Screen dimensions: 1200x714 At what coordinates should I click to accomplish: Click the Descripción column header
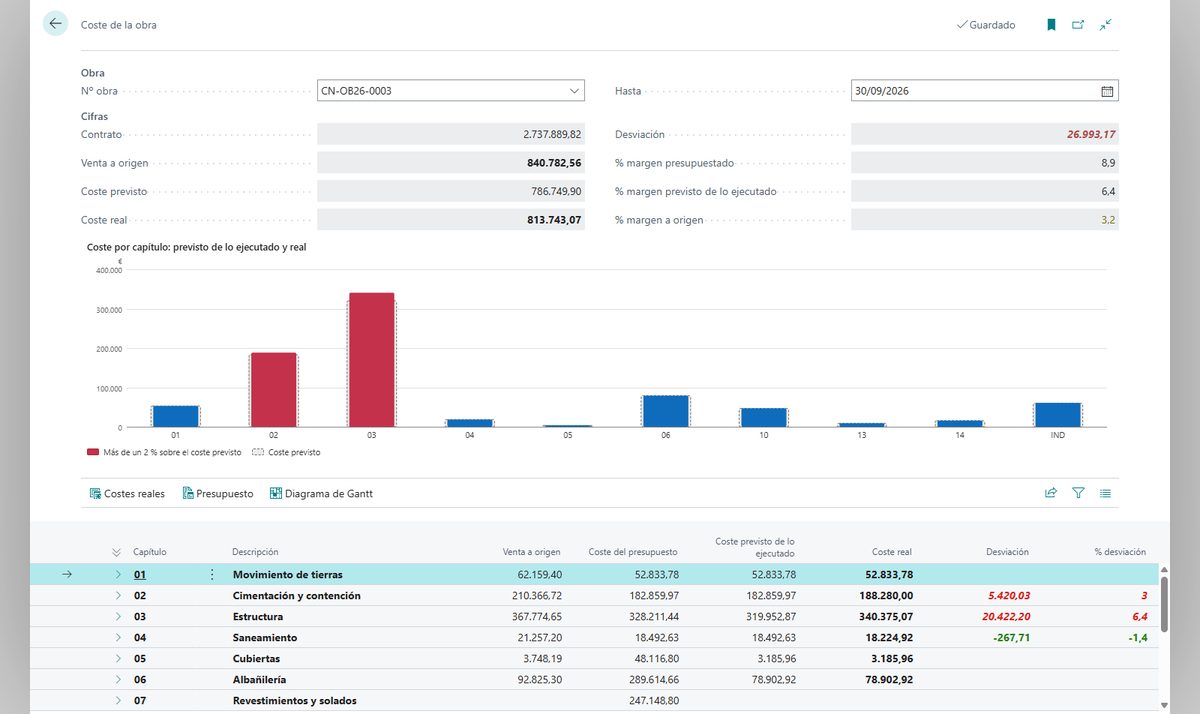click(x=255, y=552)
